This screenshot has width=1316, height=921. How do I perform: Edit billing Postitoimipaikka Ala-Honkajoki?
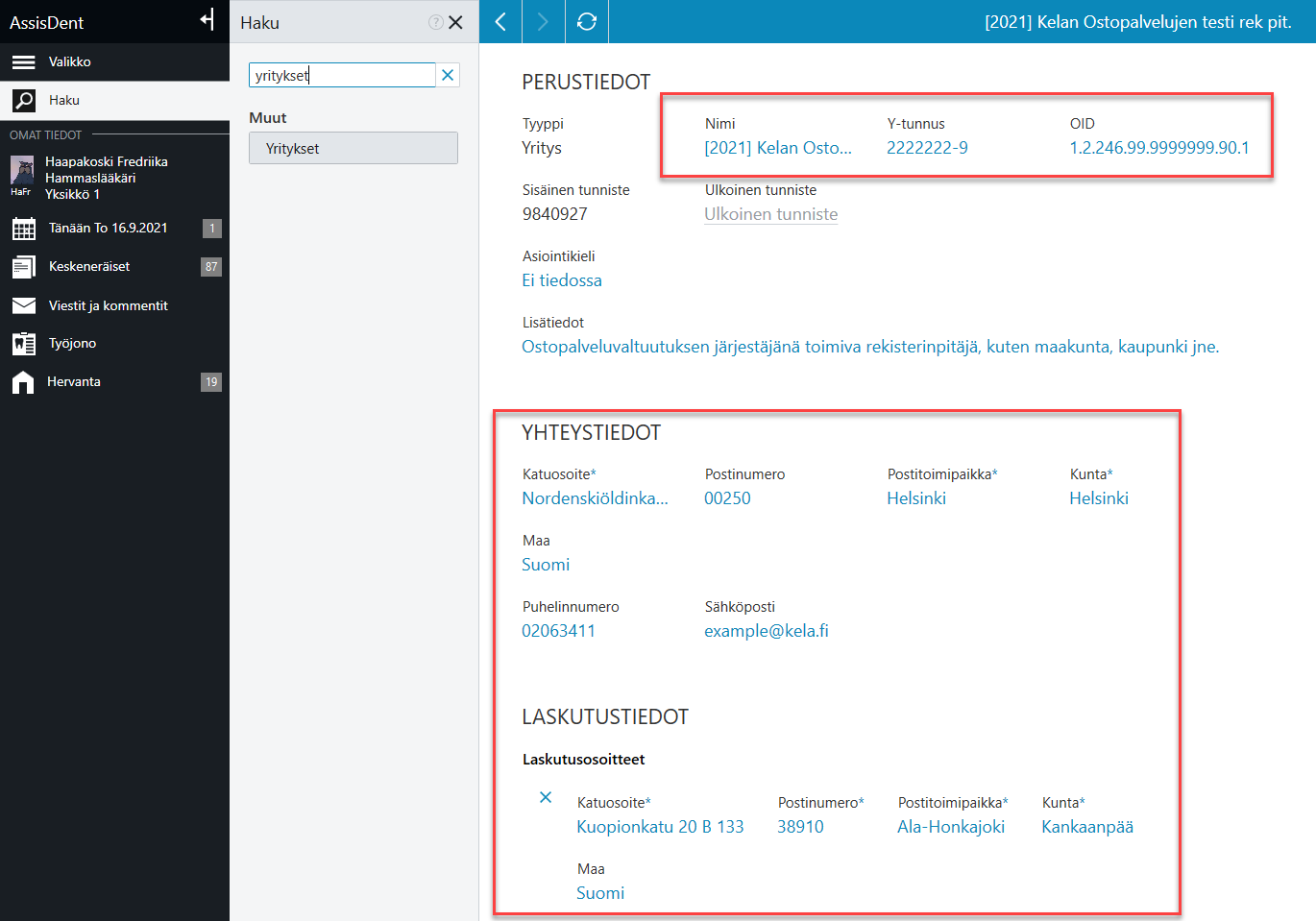pyautogui.click(x=951, y=827)
